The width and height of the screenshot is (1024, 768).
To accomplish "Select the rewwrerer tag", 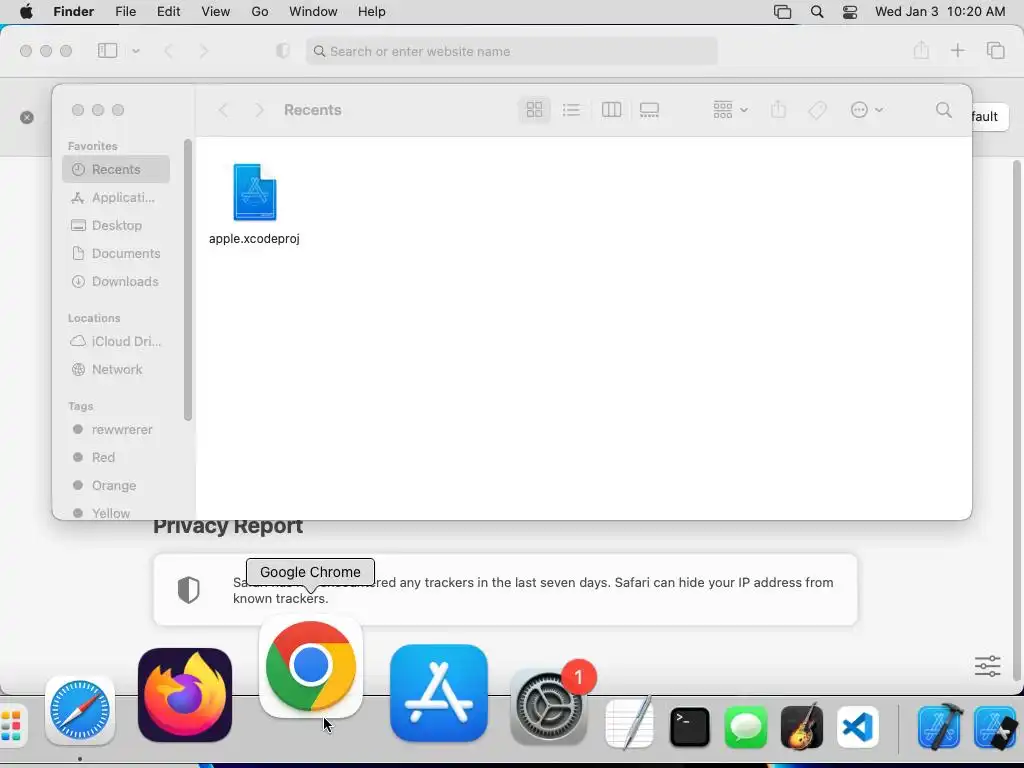I will (116, 429).
